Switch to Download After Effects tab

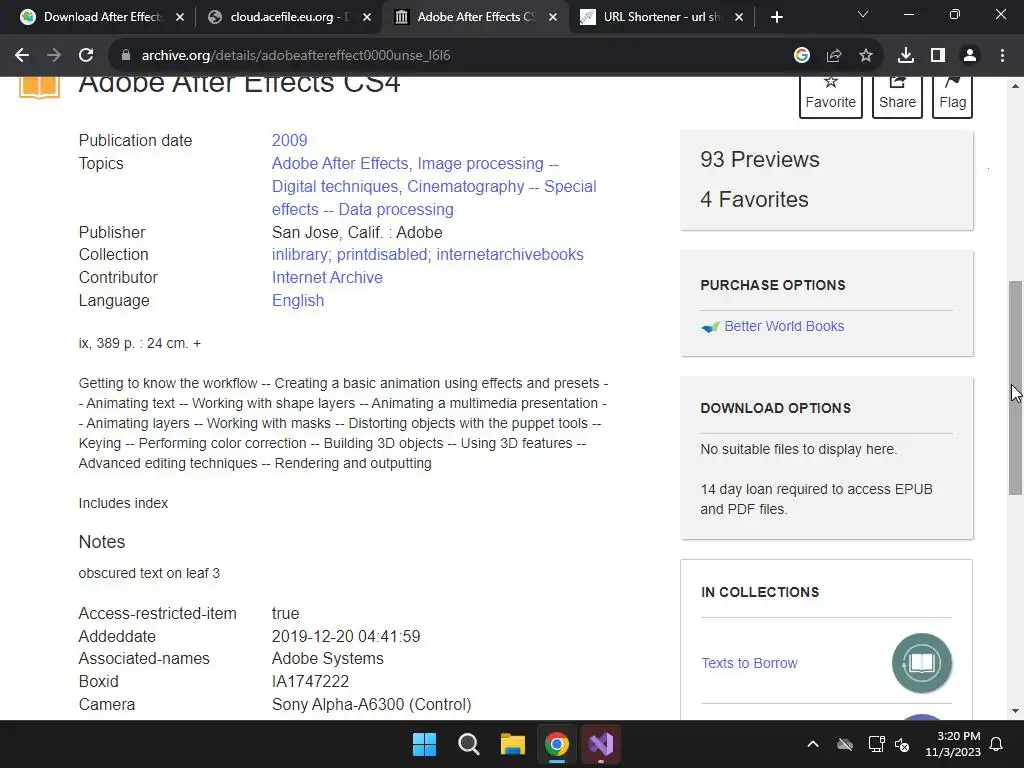click(101, 17)
